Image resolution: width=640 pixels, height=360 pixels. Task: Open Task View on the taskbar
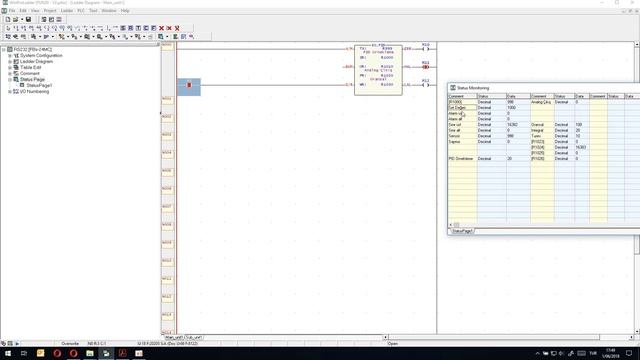click(24, 353)
